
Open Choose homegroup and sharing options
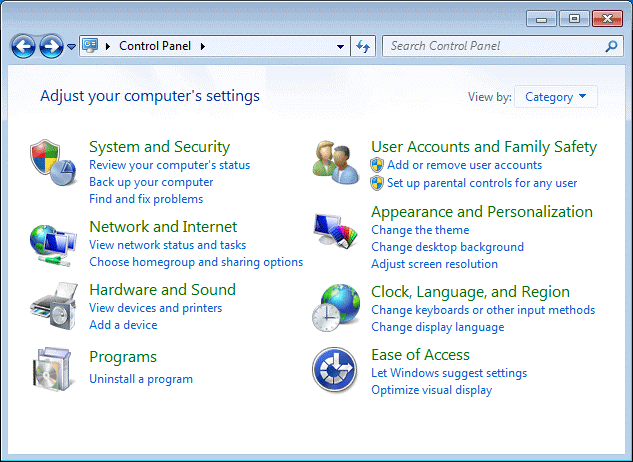[196, 262]
